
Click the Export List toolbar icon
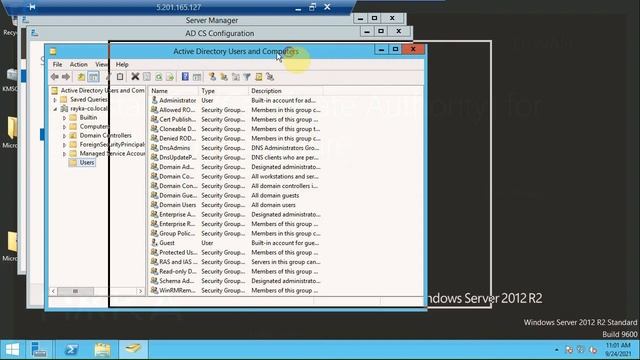170,77
